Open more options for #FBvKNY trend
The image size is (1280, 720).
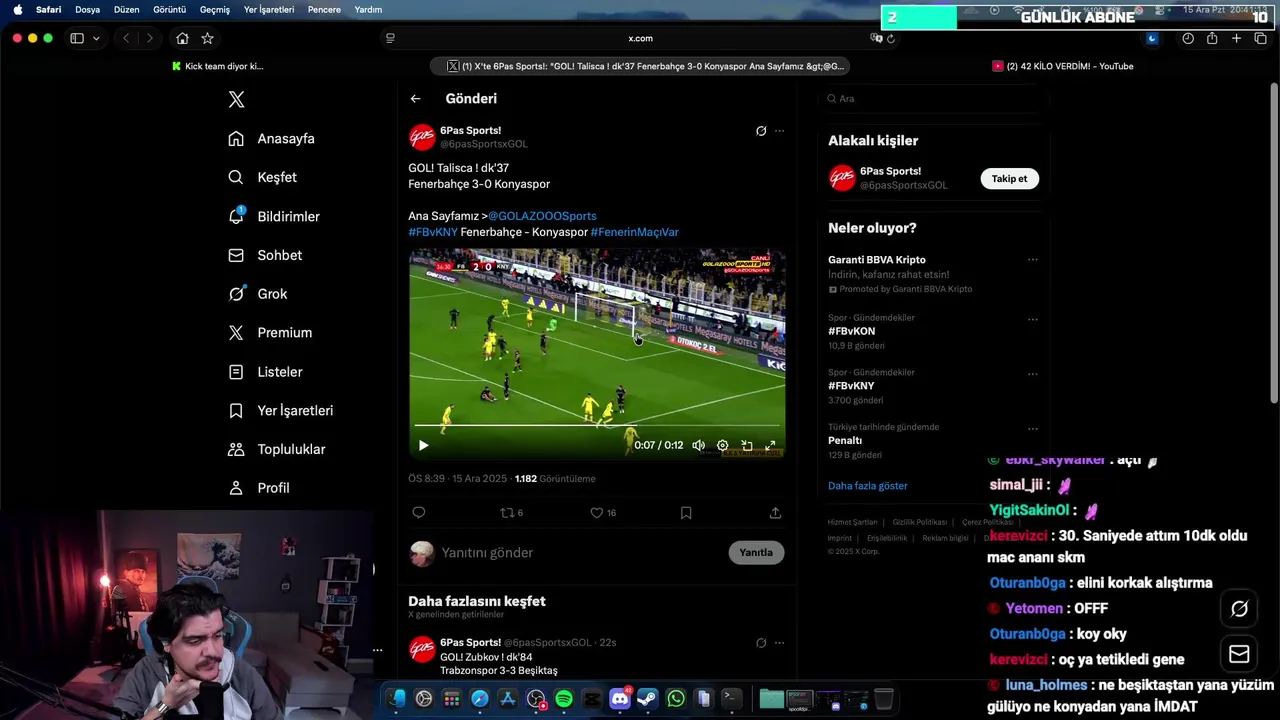tap(1032, 375)
